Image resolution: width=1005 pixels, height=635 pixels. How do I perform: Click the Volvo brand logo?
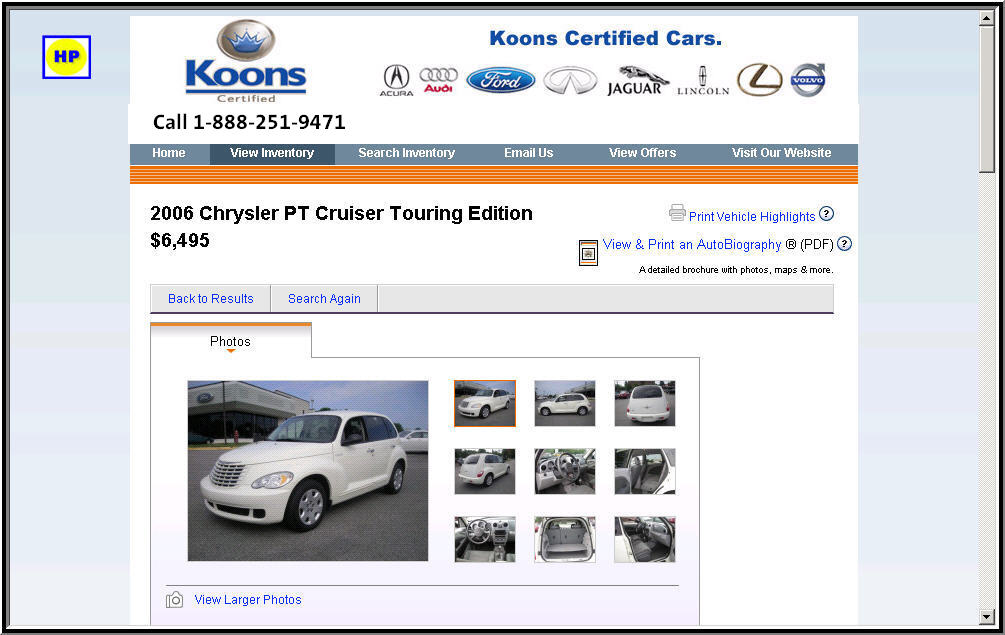(808, 80)
